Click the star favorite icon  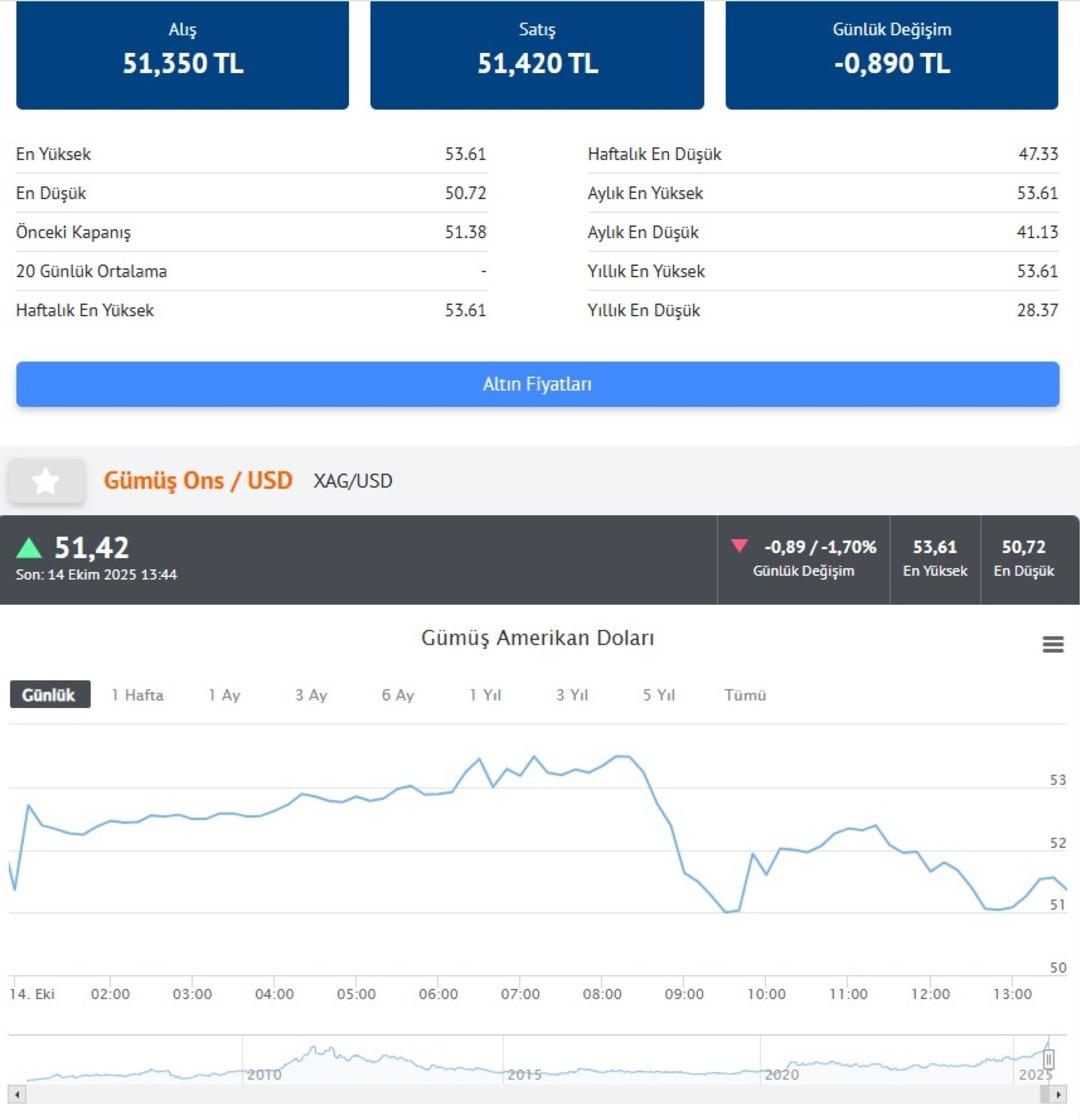coord(46,481)
